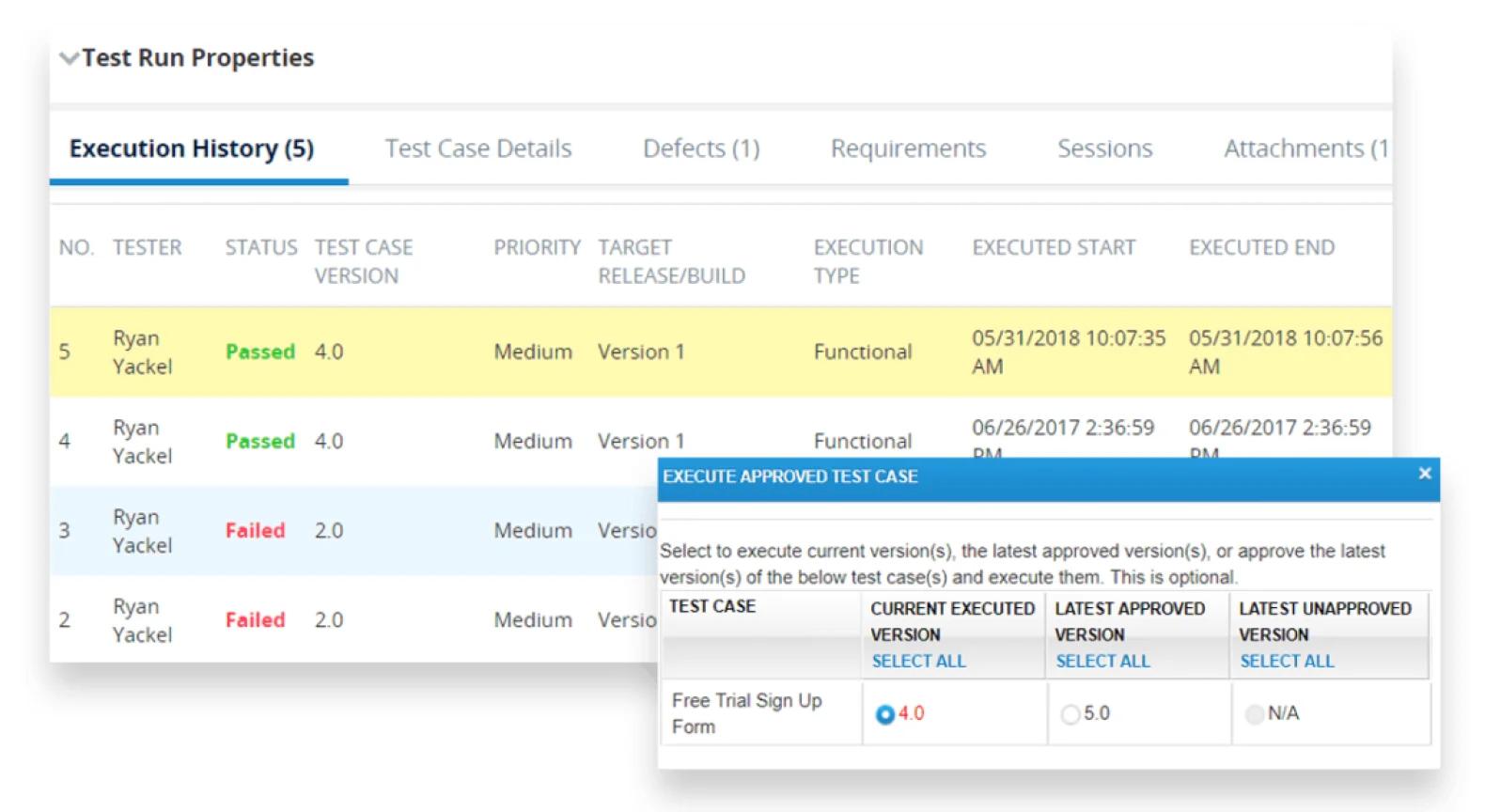Select the N/A latest unapproved version radio
Viewport: 1485px width, 812px height.
1254,714
